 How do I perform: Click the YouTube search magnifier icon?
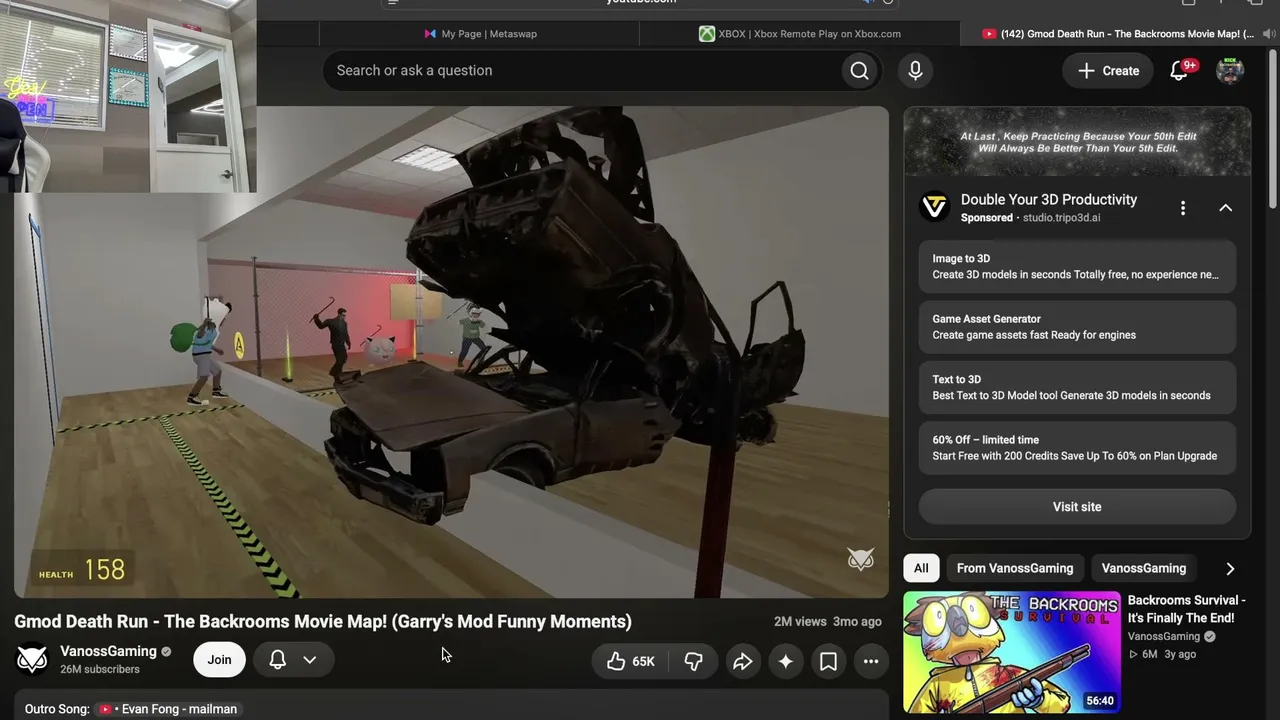tap(859, 71)
